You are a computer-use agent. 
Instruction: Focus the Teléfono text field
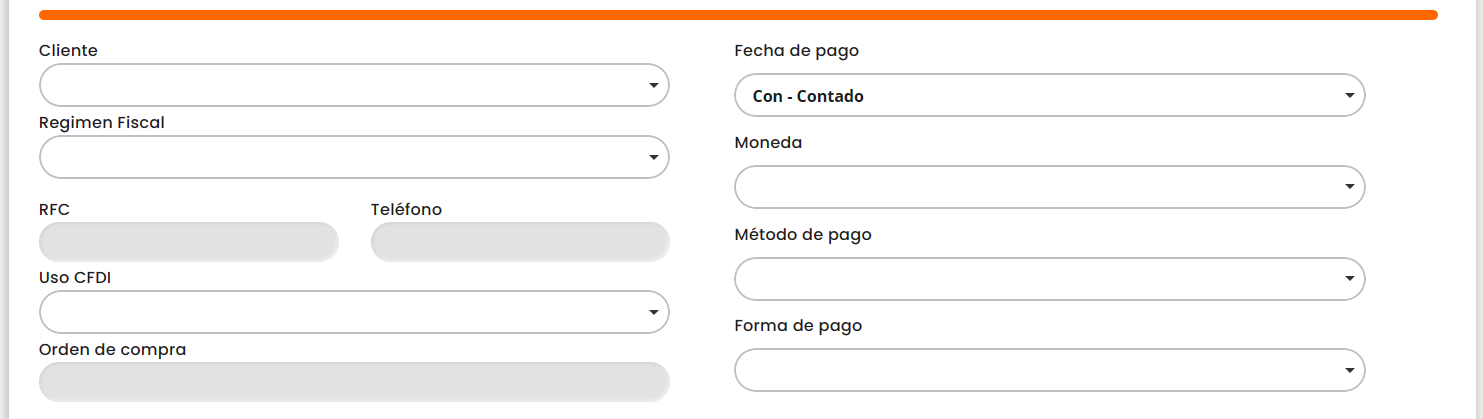tap(520, 242)
